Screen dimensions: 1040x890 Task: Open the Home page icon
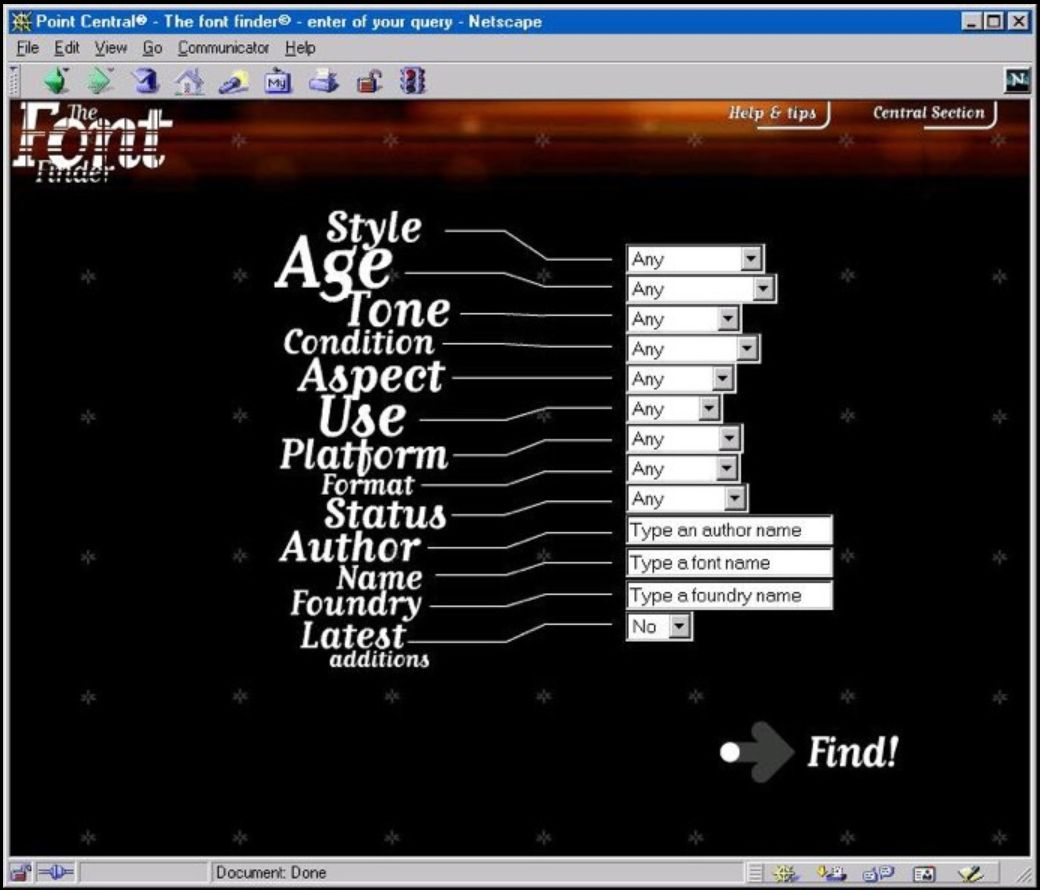pos(189,82)
